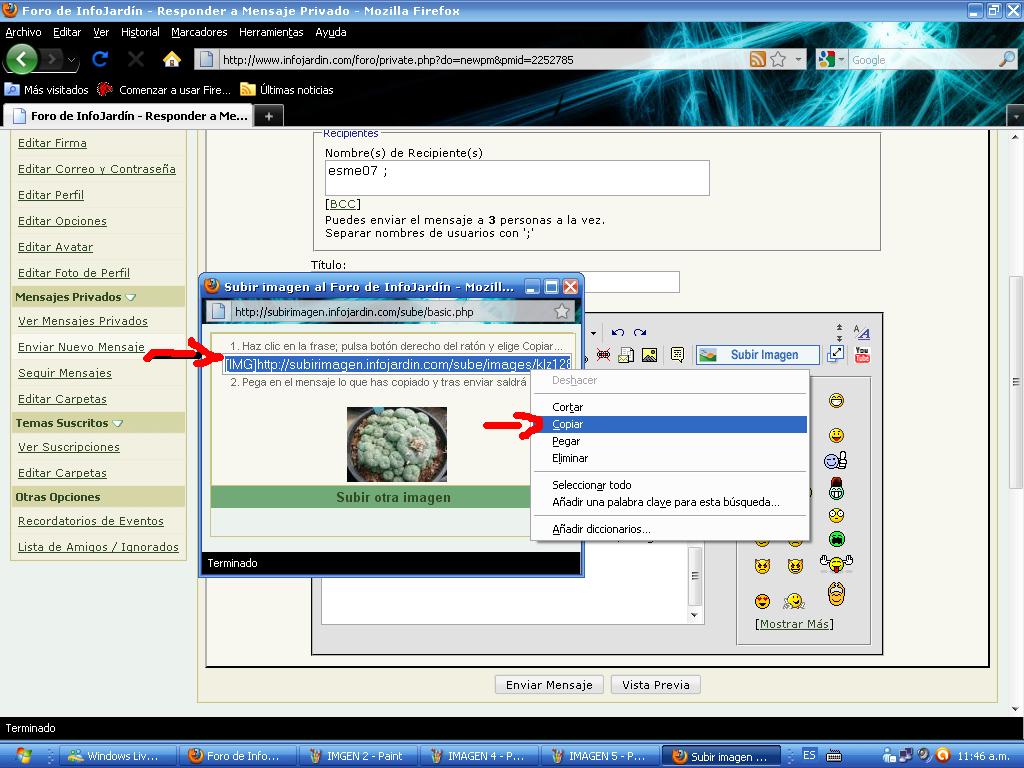
Task: Click the redo arrow in message editor
Action: pyautogui.click(x=640, y=332)
